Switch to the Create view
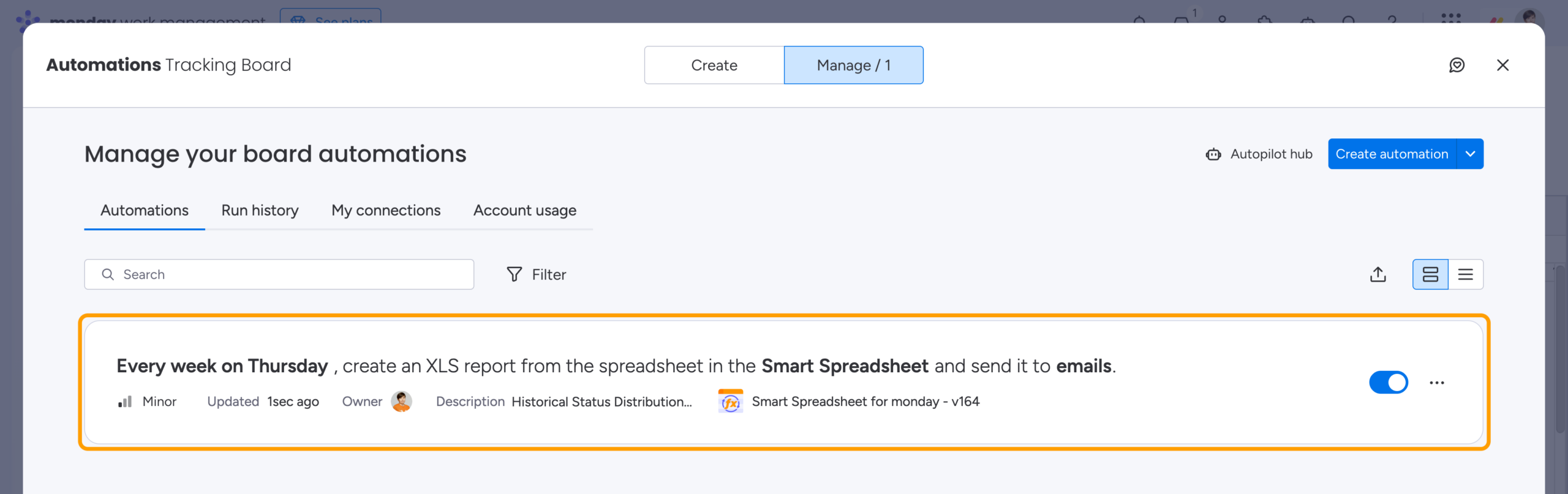Image resolution: width=1568 pixels, height=494 pixels. (x=714, y=65)
